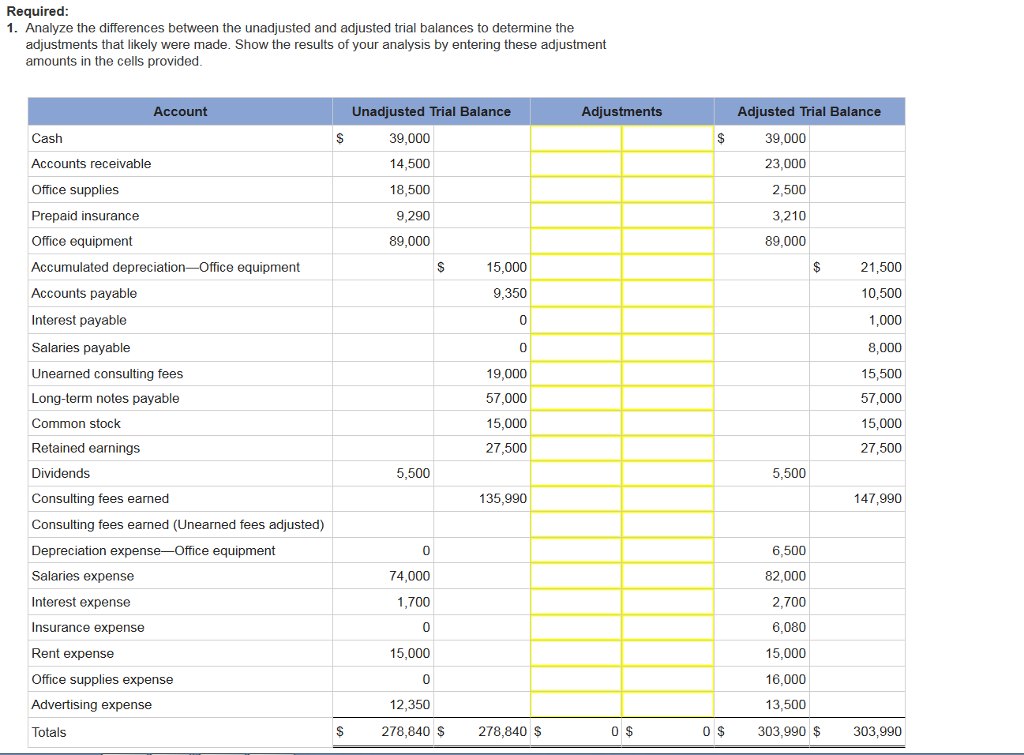The height and width of the screenshot is (755, 1024).
Task: Click the adjustment debit cell for Cash
Action: [577, 138]
